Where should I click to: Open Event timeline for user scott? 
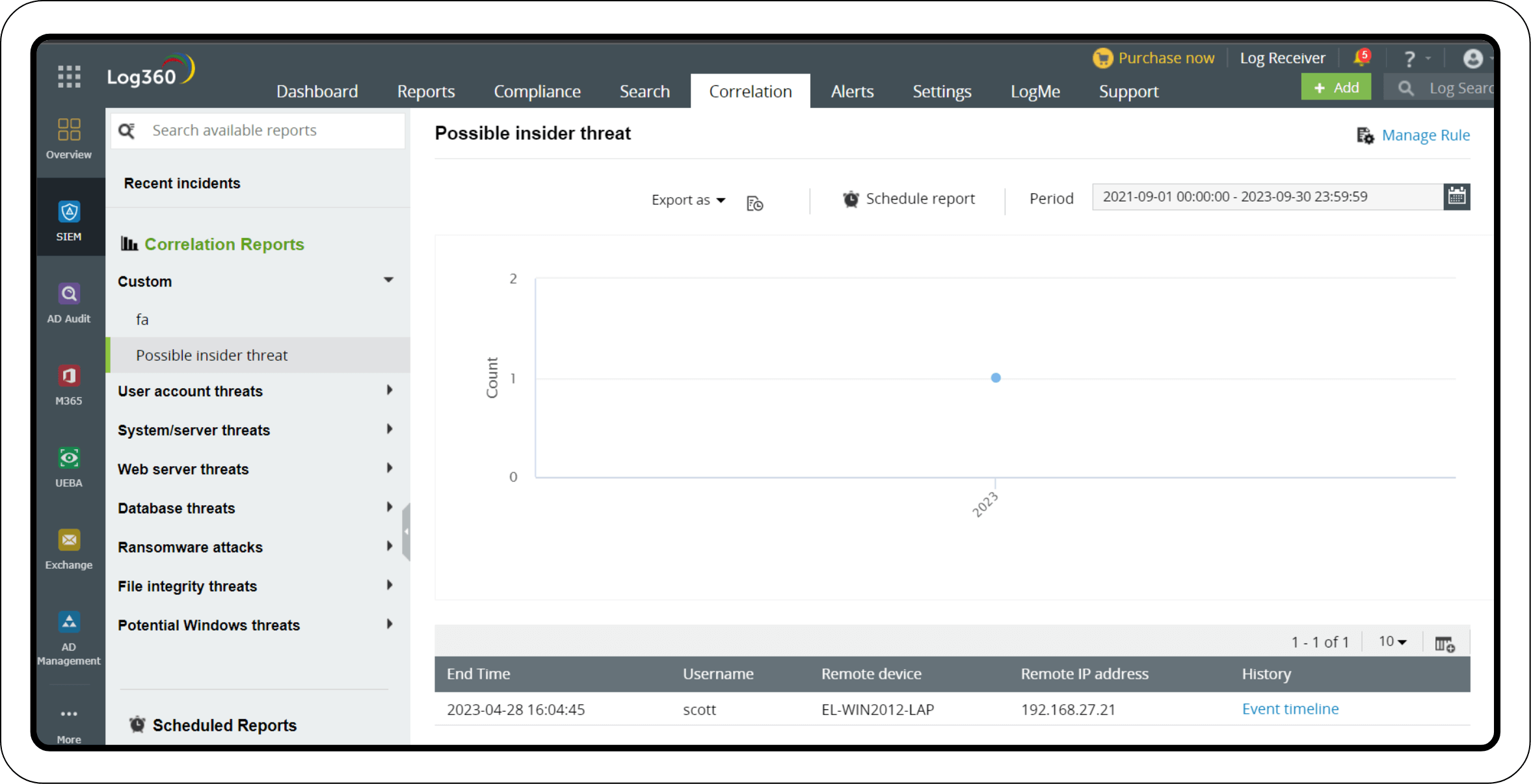[x=1290, y=709]
